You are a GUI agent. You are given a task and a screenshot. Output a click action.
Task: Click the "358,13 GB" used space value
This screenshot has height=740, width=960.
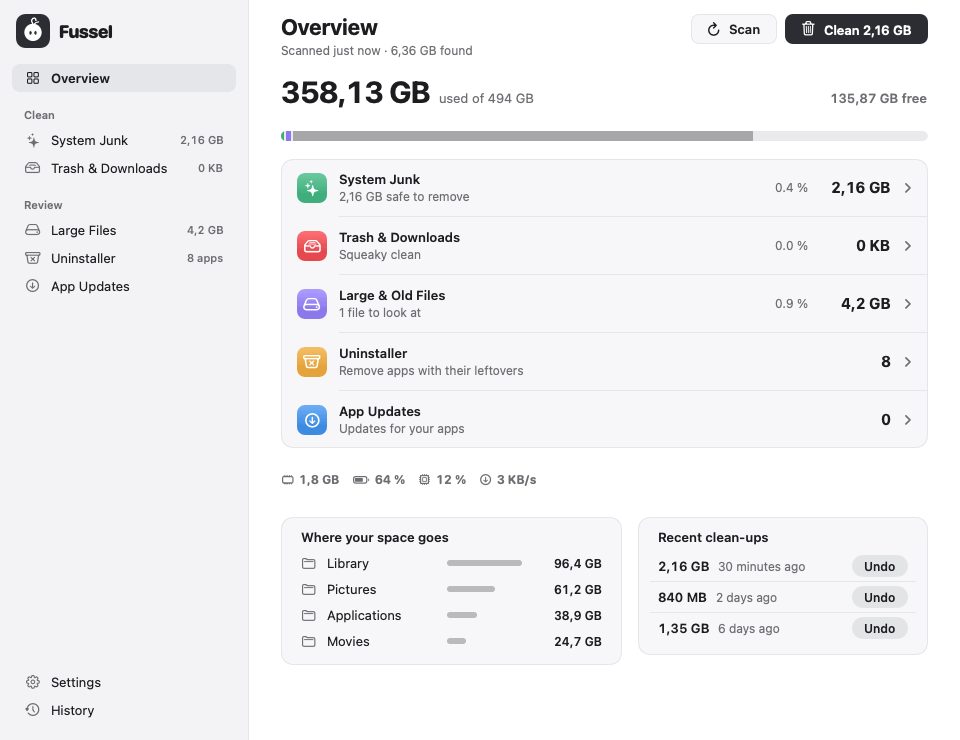click(355, 93)
